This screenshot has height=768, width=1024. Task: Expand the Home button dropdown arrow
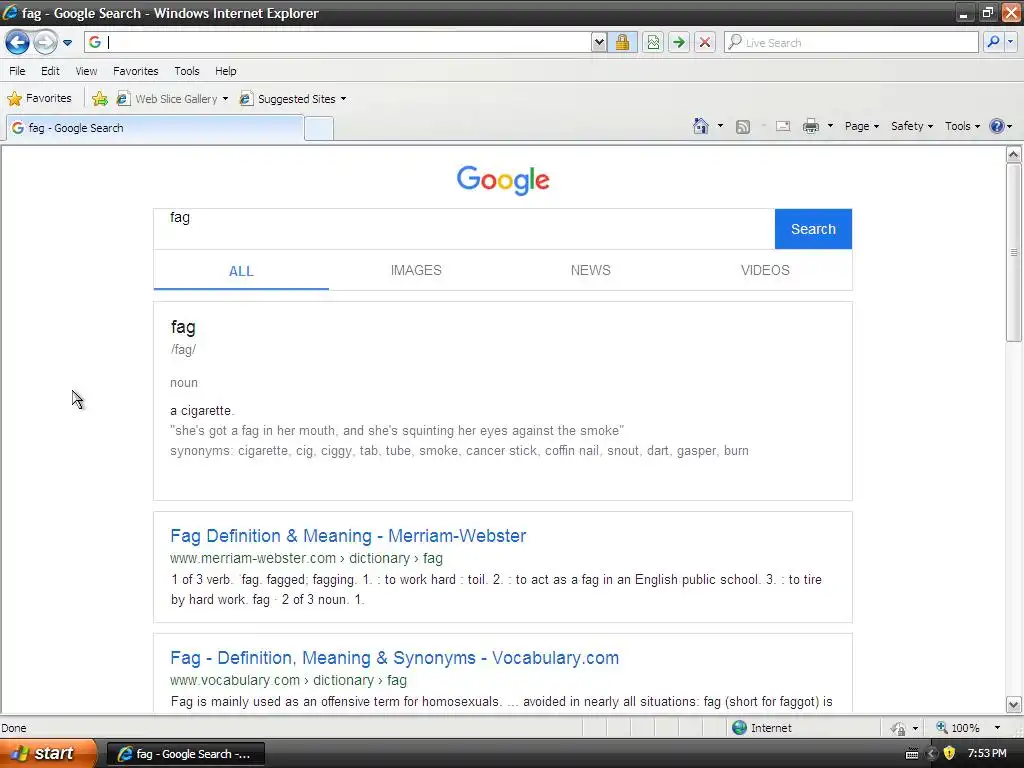pos(720,126)
